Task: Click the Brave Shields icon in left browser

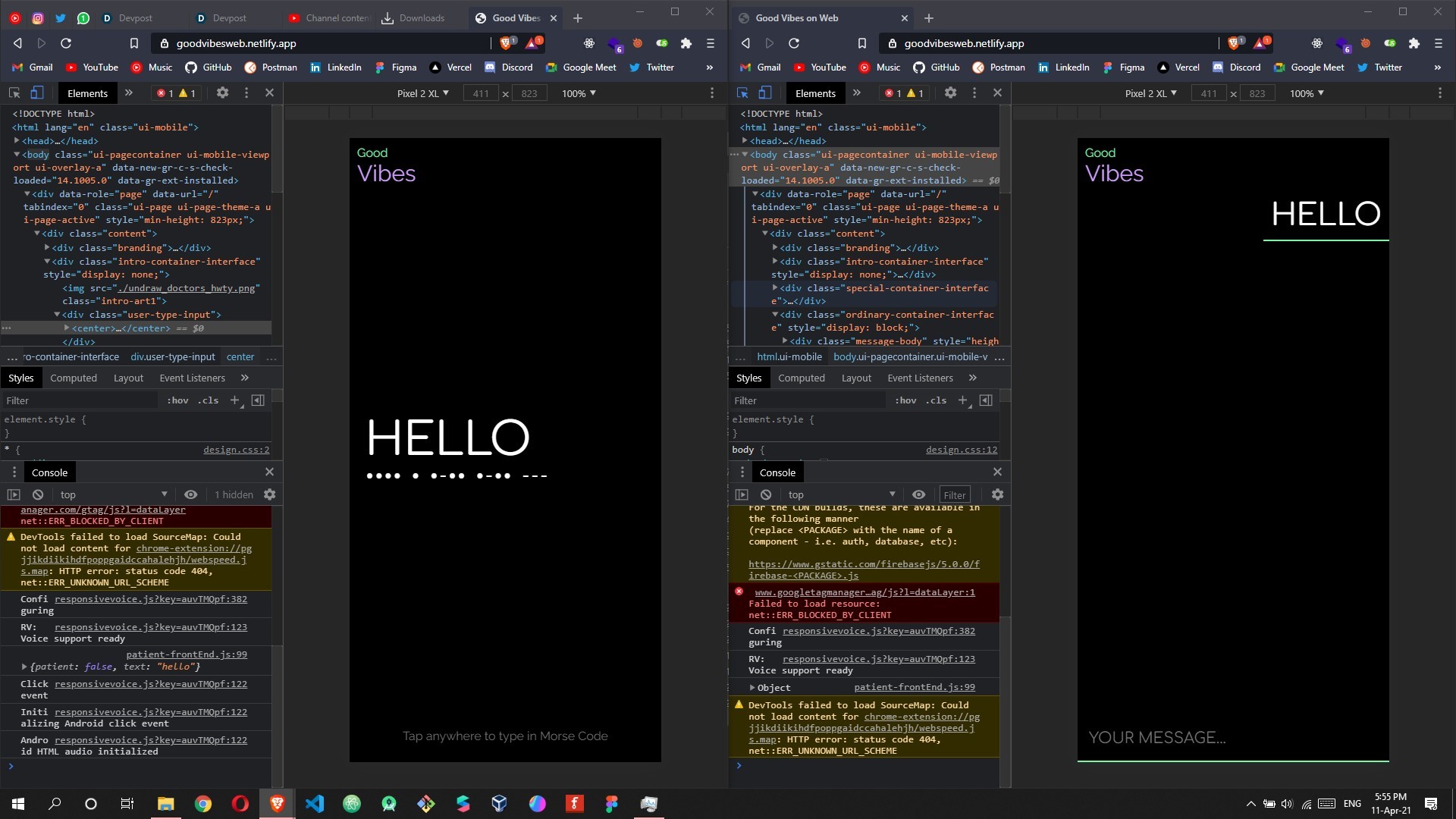Action: [x=506, y=43]
